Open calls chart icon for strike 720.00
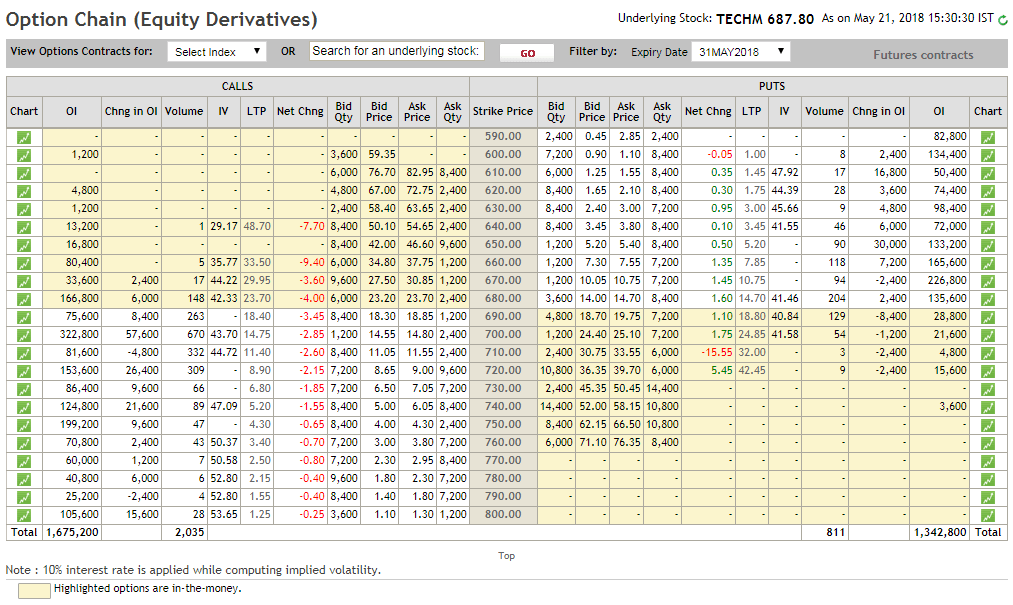The width and height of the screenshot is (1013, 605). point(24,371)
